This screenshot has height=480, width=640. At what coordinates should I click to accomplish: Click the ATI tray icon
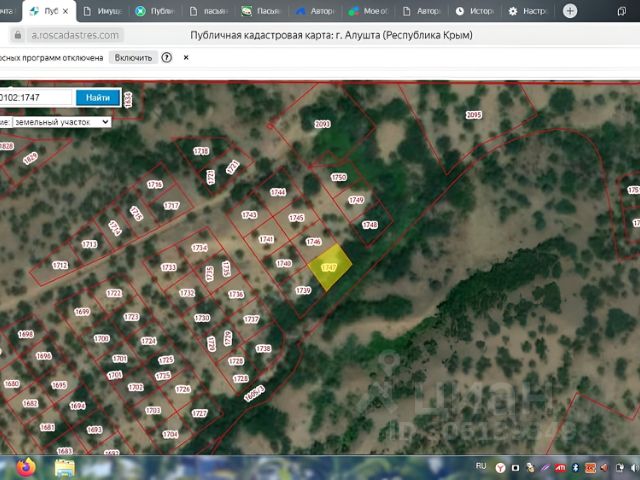click(560, 468)
